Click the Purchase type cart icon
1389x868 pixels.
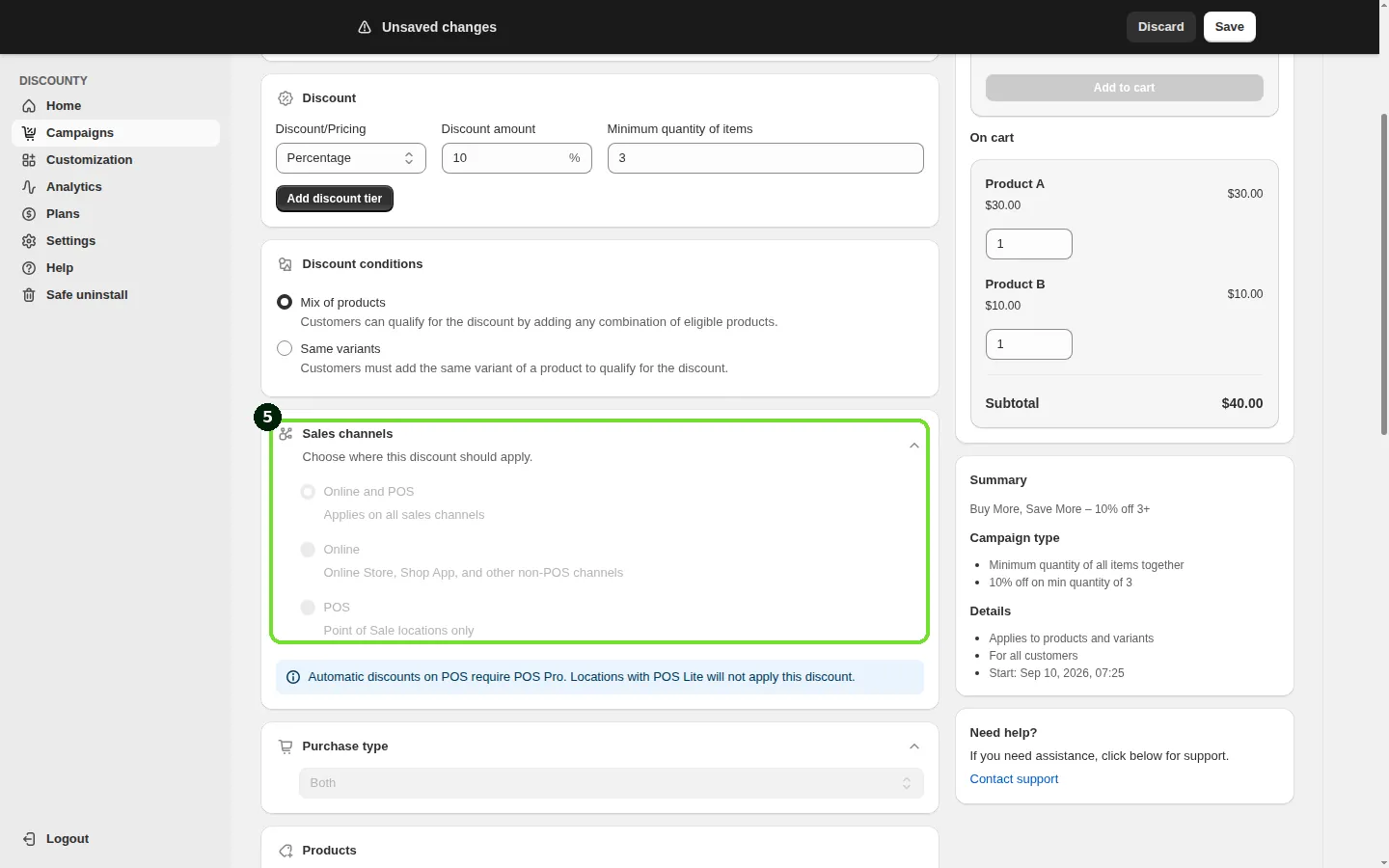click(x=286, y=746)
